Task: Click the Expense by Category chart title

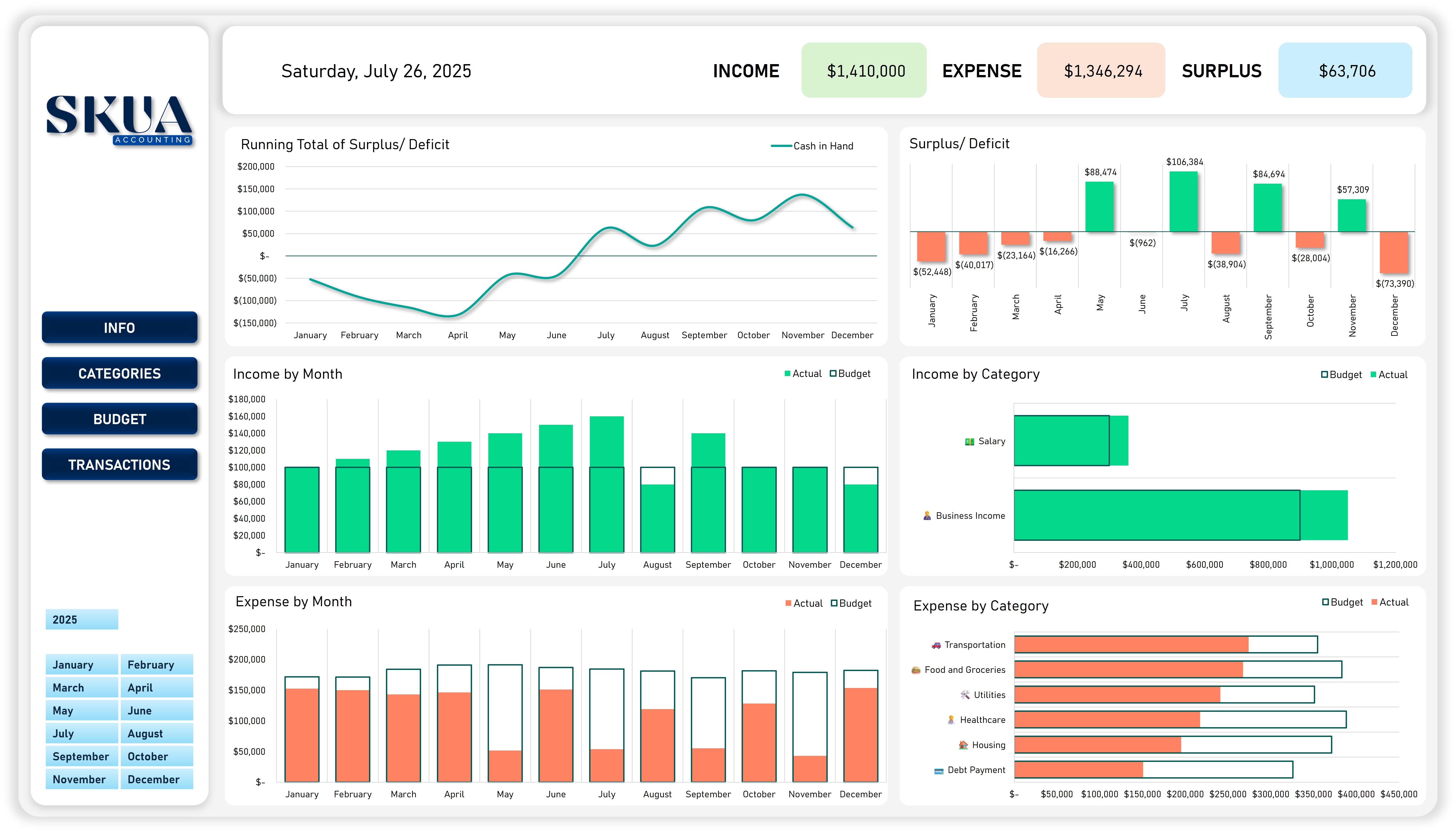Action: pyautogui.click(x=981, y=606)
